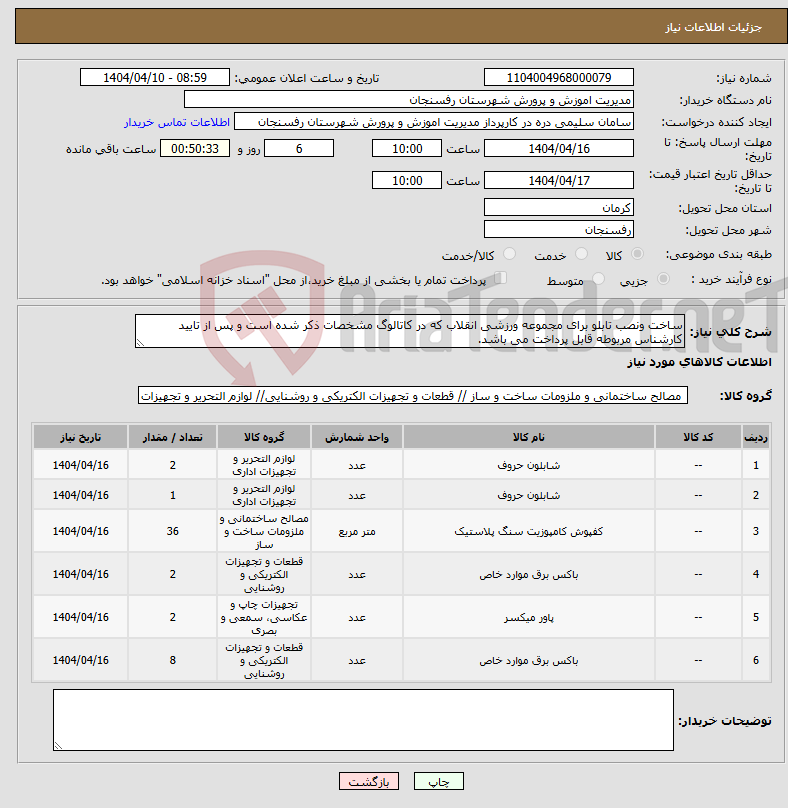Click the ایجاد کننده درخواست field
The image size is (788, 808).
pyautogui.click(x=434, y=122)
